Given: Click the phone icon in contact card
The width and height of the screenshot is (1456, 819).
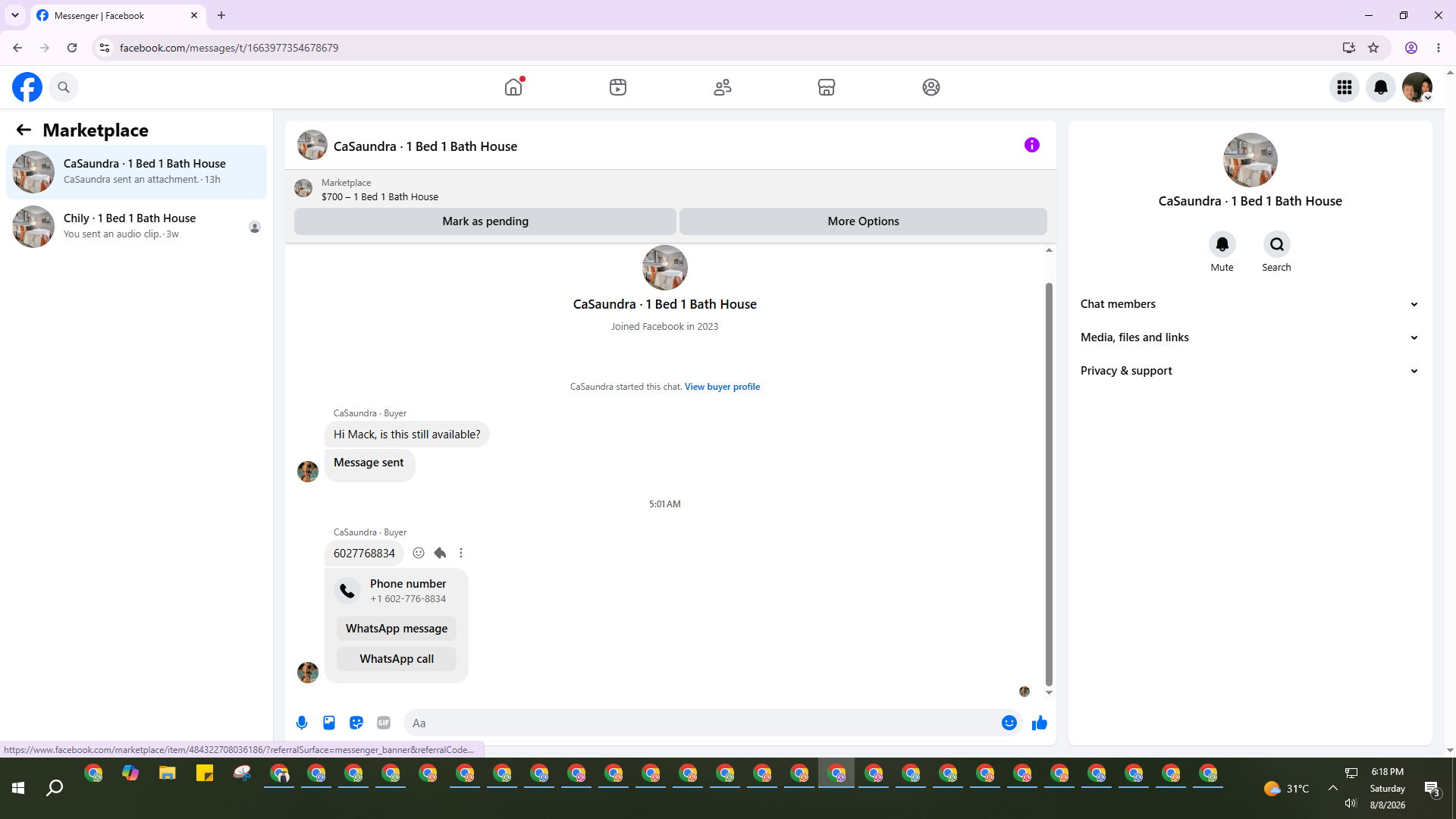Looking at the screenshot, I should [x=347, y=591].
